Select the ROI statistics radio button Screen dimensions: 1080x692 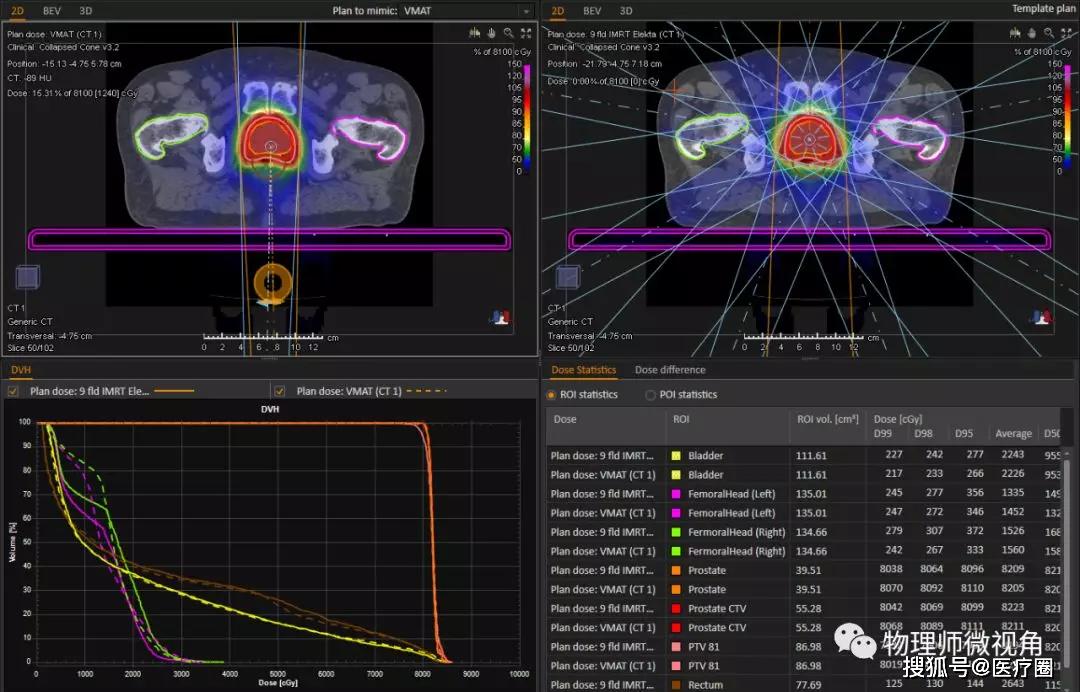pos(553,395)
